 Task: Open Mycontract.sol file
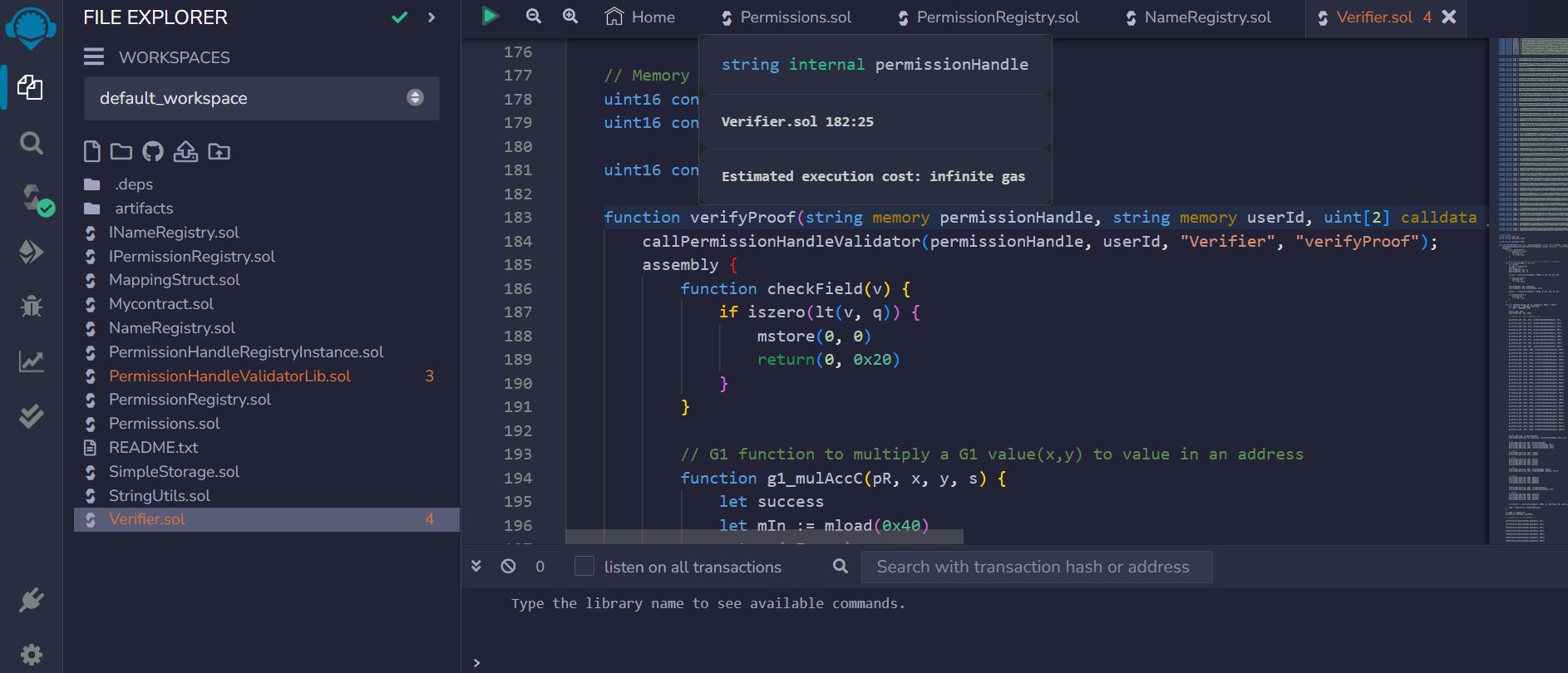pyautogui.click(x=160, y=304)
